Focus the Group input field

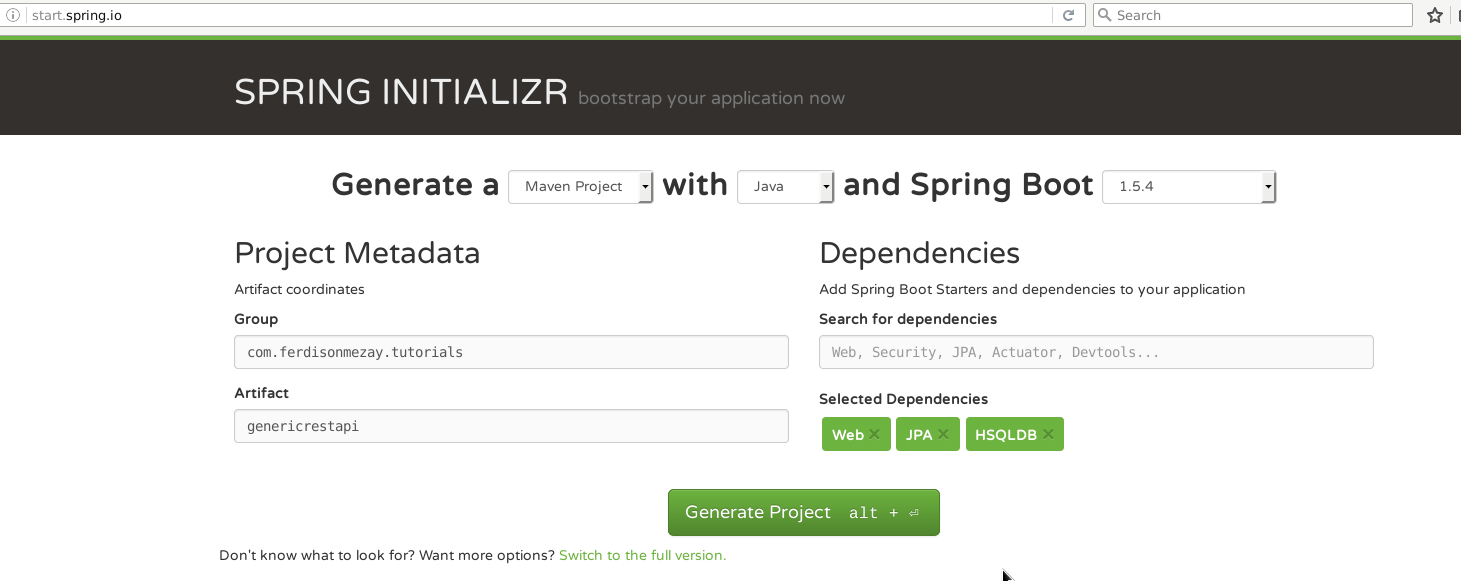(511, 352)
